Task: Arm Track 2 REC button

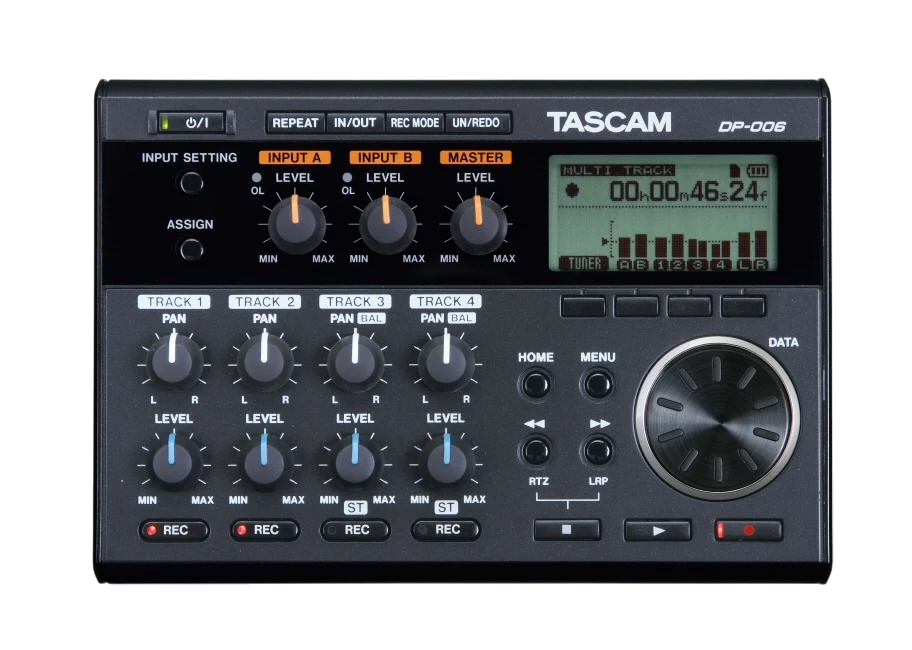Action: tap(265, 530)
